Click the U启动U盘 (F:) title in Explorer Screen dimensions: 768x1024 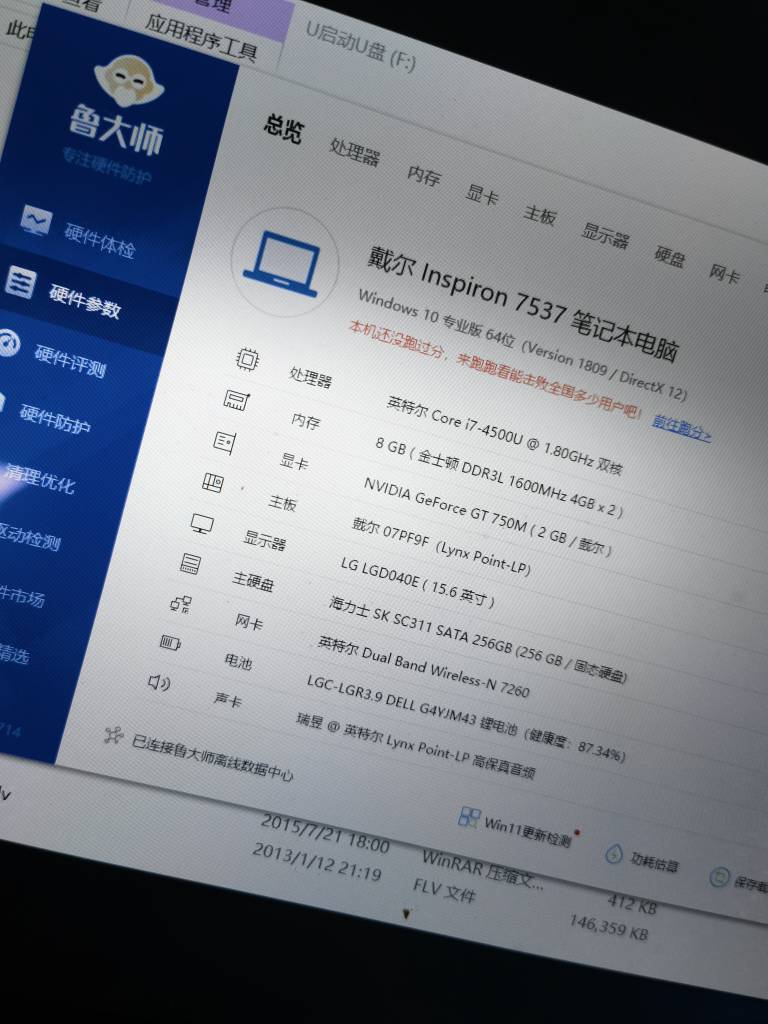360,47
